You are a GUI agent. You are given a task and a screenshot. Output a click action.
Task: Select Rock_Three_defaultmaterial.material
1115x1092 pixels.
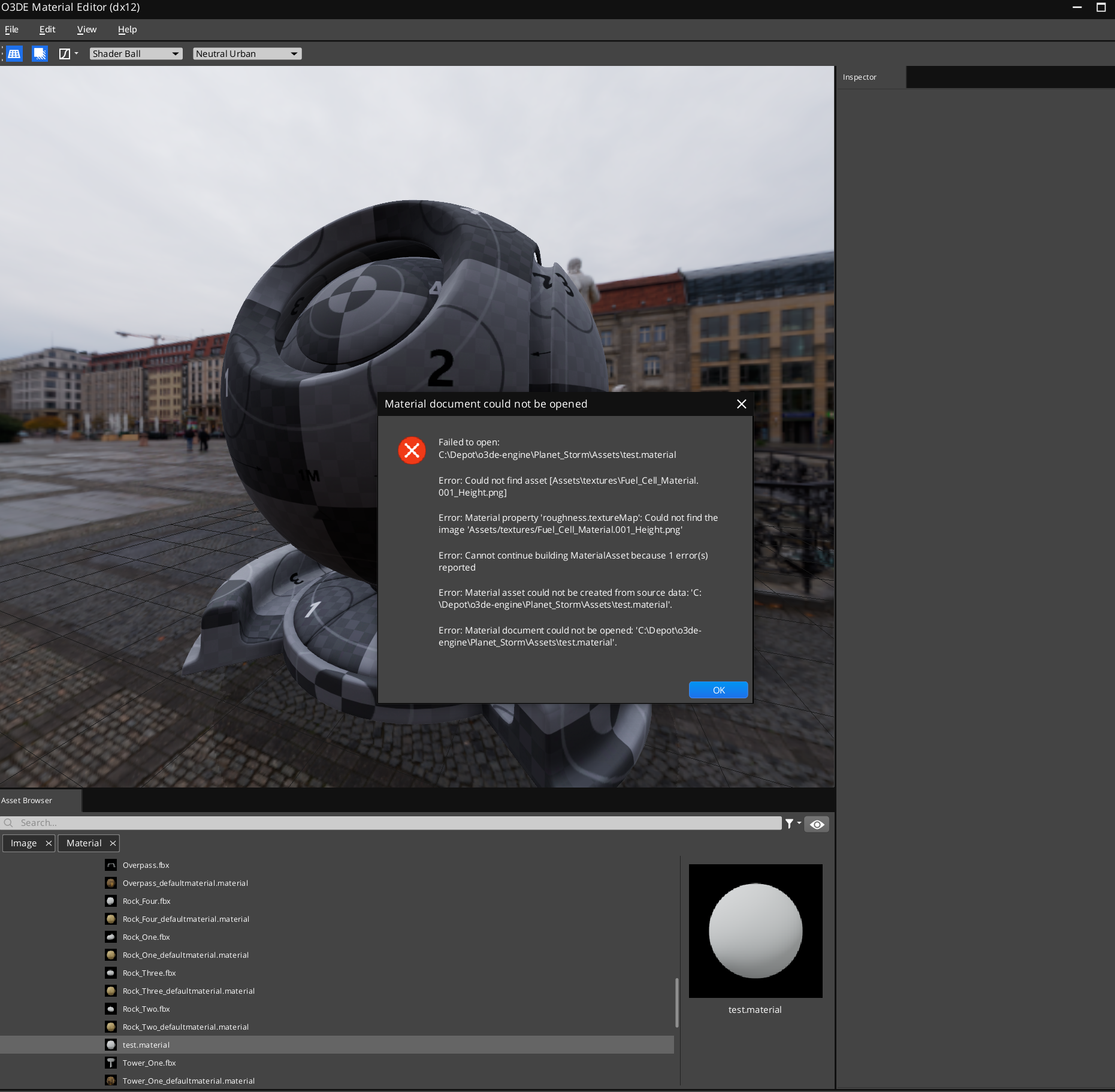coord(337,991)
